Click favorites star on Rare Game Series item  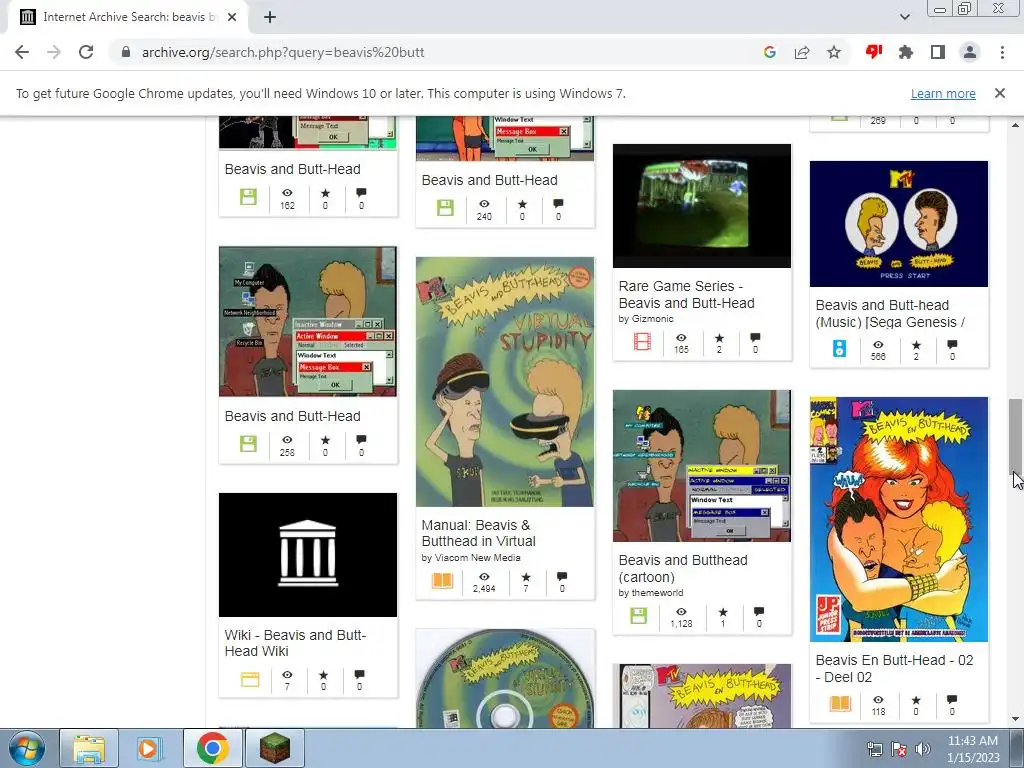720,338
